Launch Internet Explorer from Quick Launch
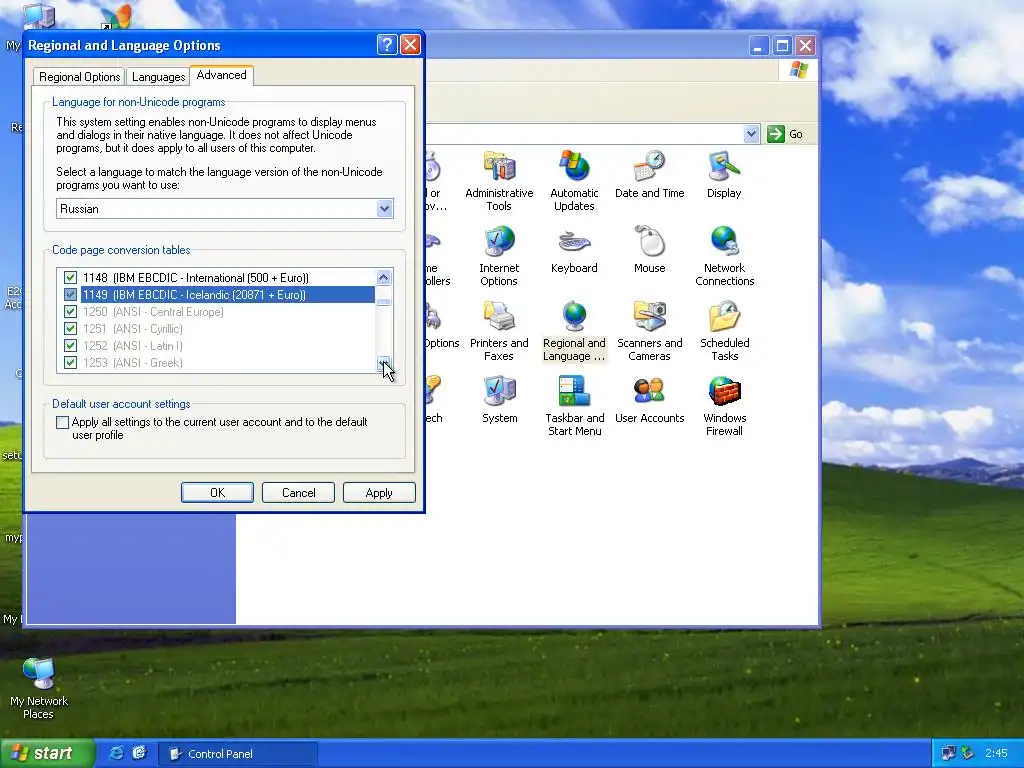The image size is (1024, 768). [116, 753]
